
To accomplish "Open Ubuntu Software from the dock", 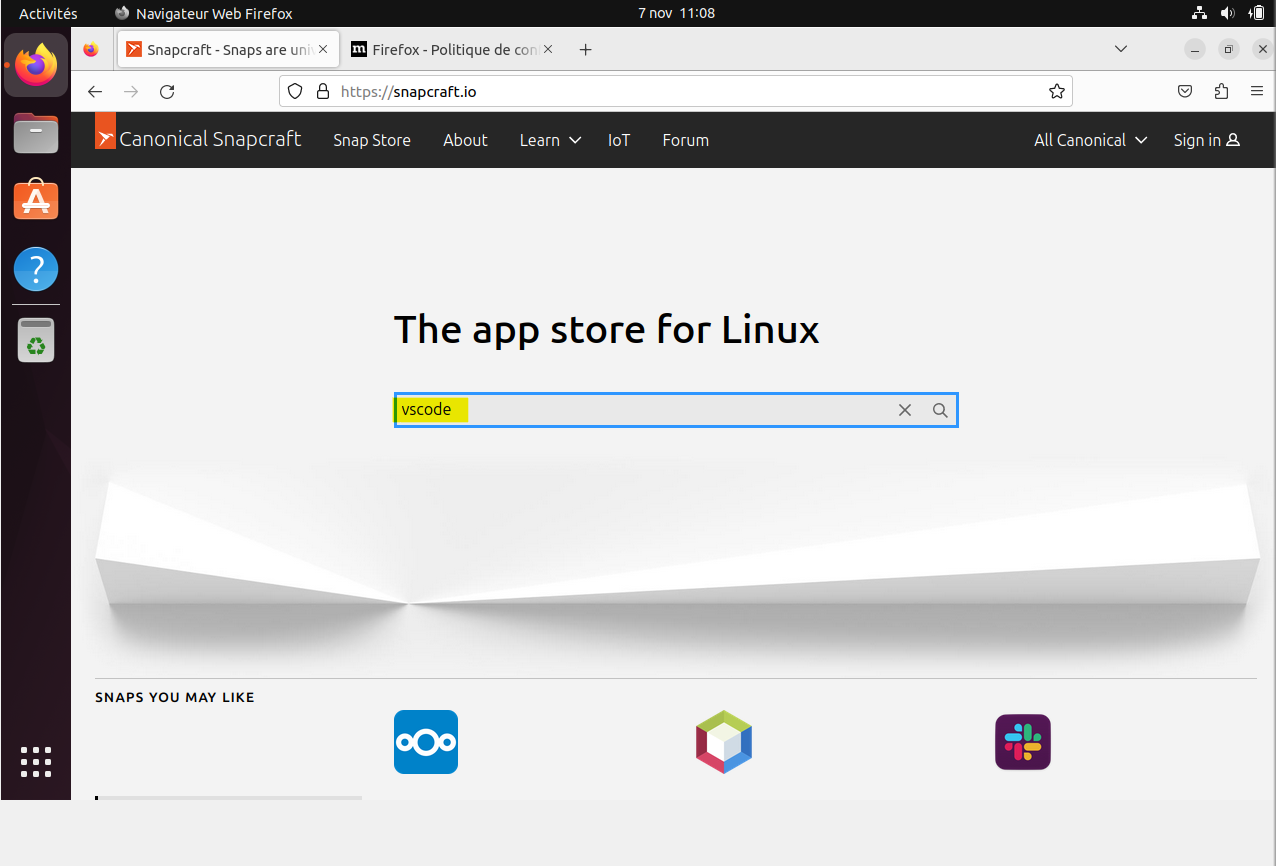I will (36, 200).
